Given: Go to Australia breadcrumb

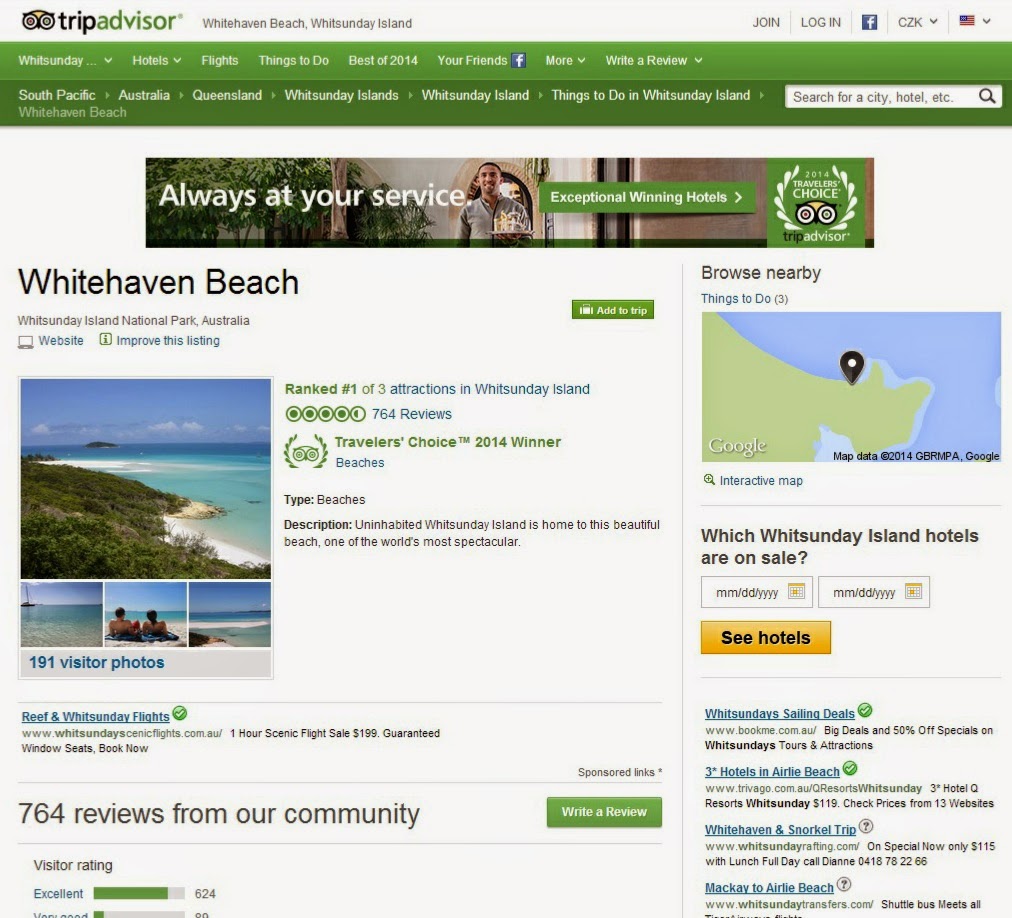Looking at the screenshot, I should pyautogui.click(x=144, y=95).
